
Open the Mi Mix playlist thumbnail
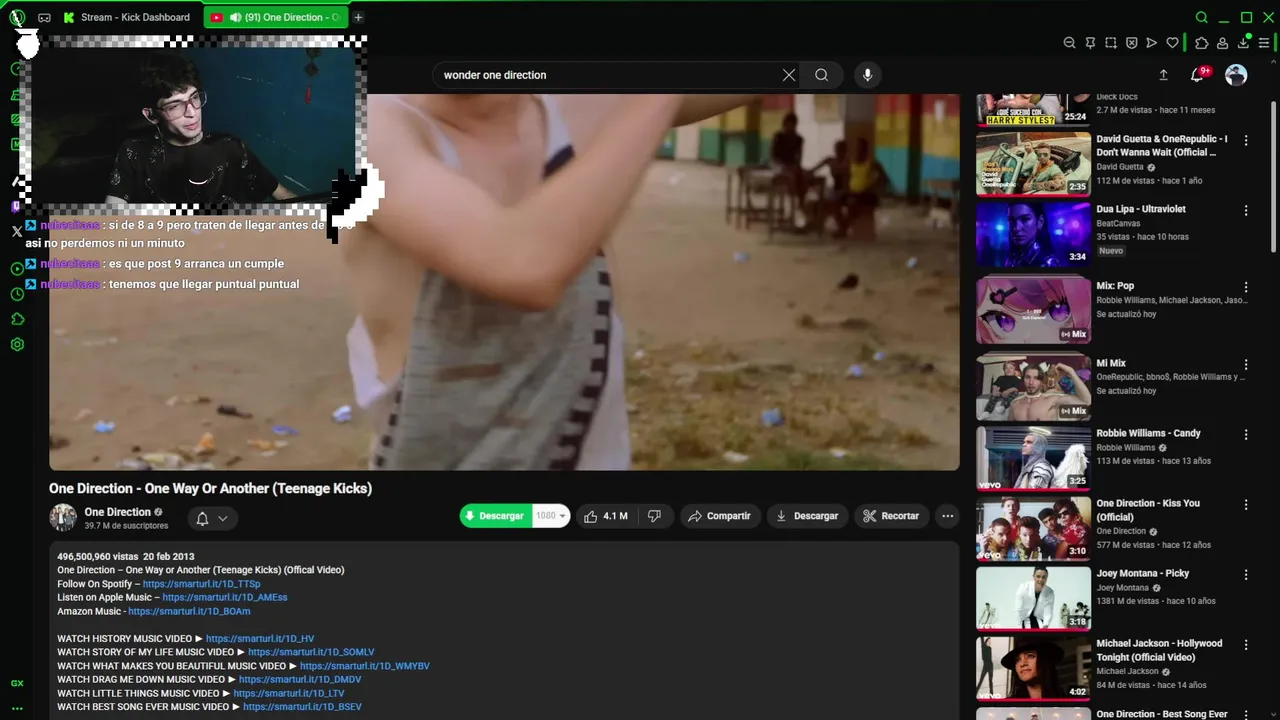pyautogui.click(x=1033, y=388)
